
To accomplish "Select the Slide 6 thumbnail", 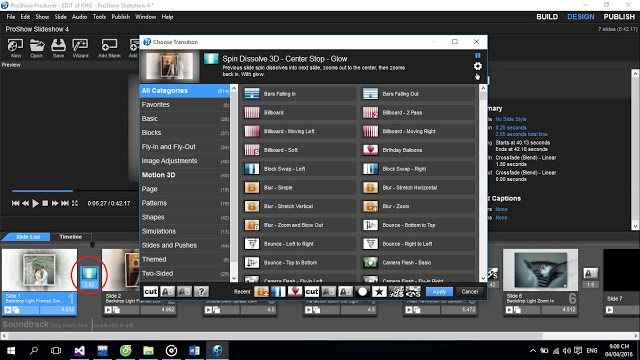I will [x=540, y=270].
